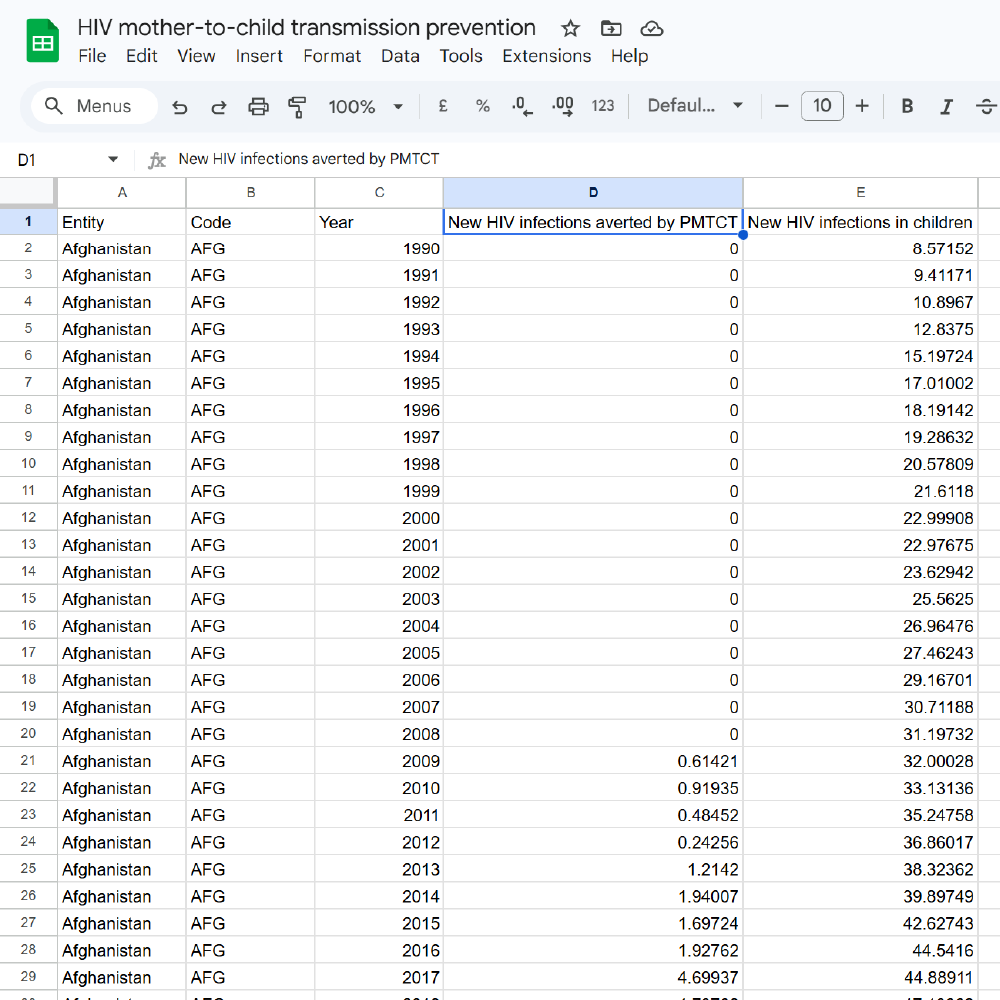Viewport: 1000px width, 1000px height.
Task: Decrease decimal places
Action: (522, 106)
